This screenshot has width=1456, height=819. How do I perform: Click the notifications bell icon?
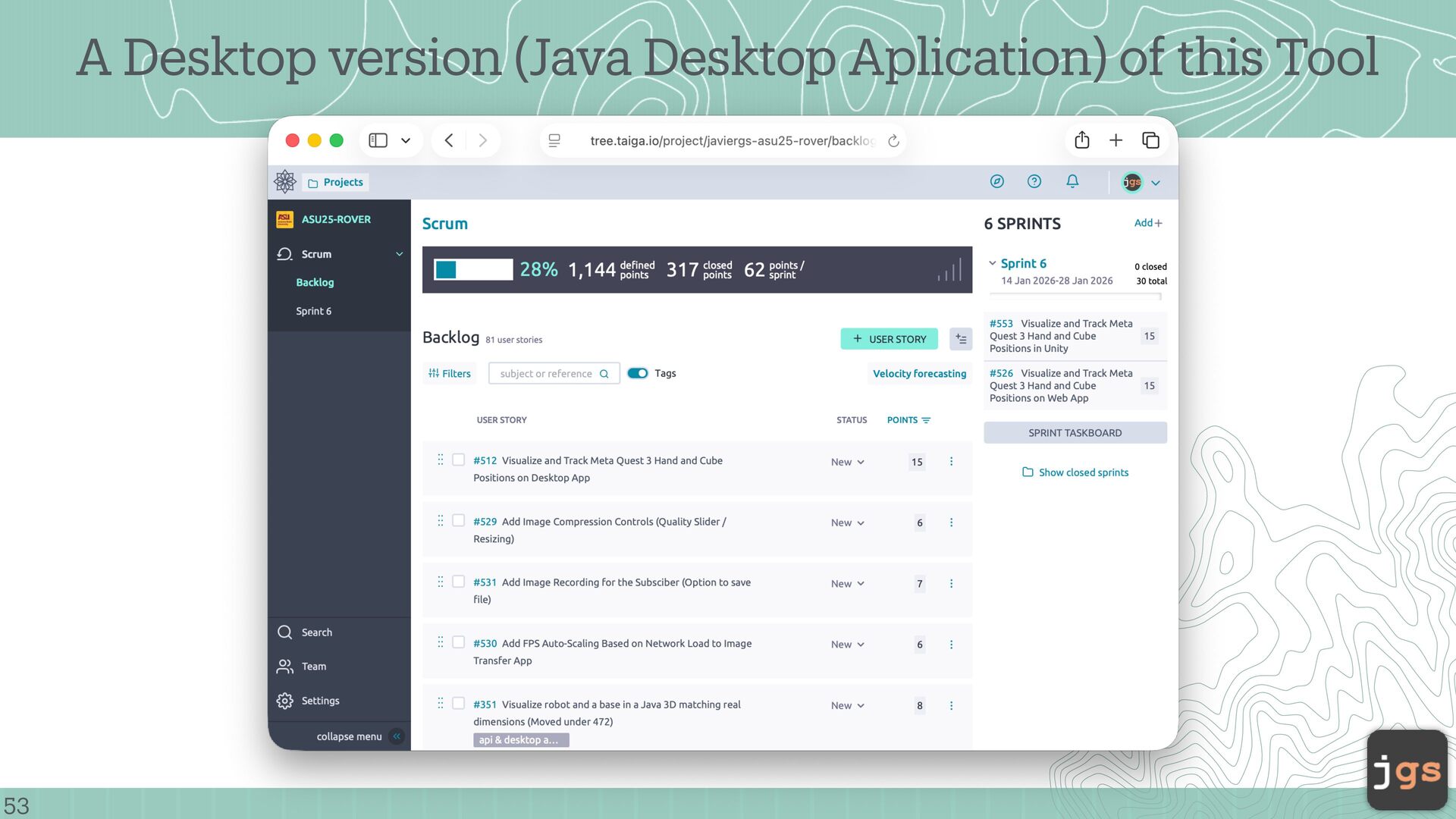(1072, 181)
